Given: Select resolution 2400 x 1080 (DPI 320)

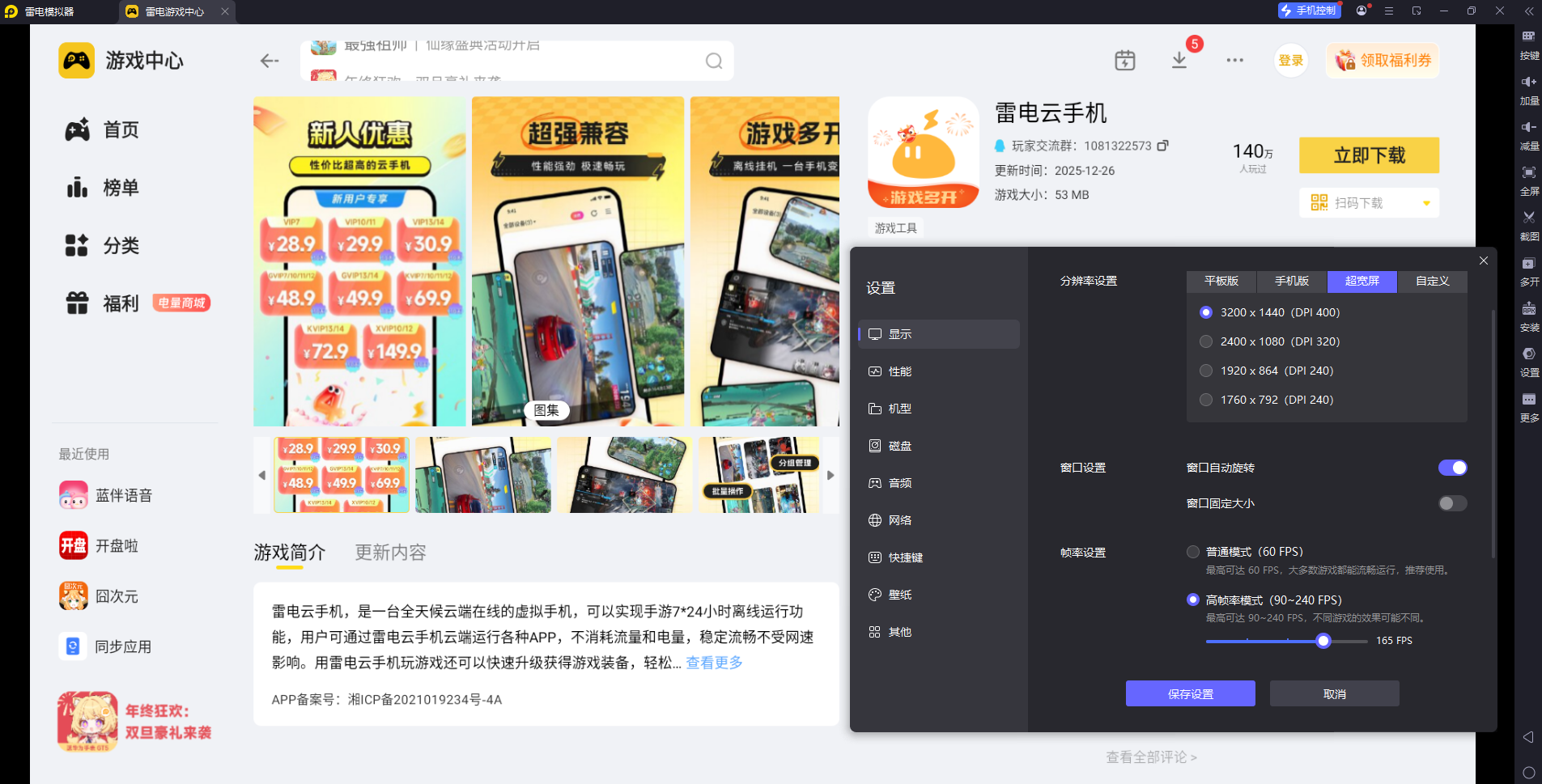Looking at the screenshot, I should [x=1206, y=341].
